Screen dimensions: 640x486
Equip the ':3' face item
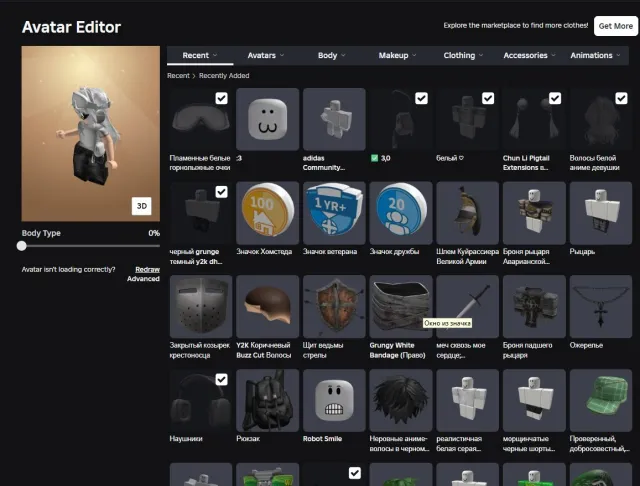click(x=267, y=119)
